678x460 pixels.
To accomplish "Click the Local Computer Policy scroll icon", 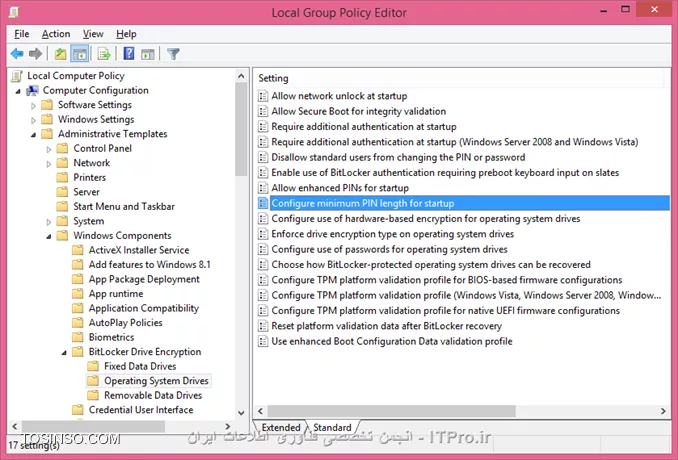I will tap(17, 76).
